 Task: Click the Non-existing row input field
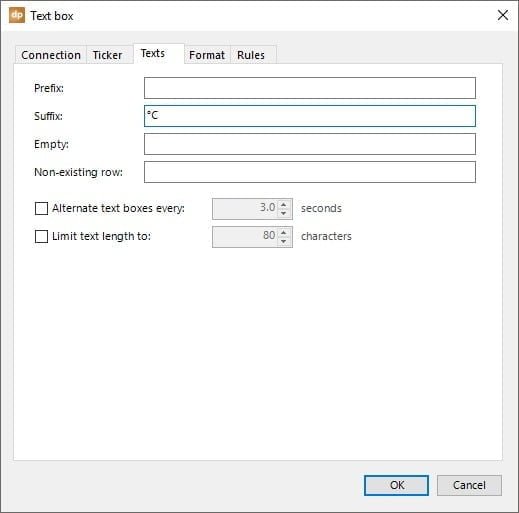(x=310, y=172)
